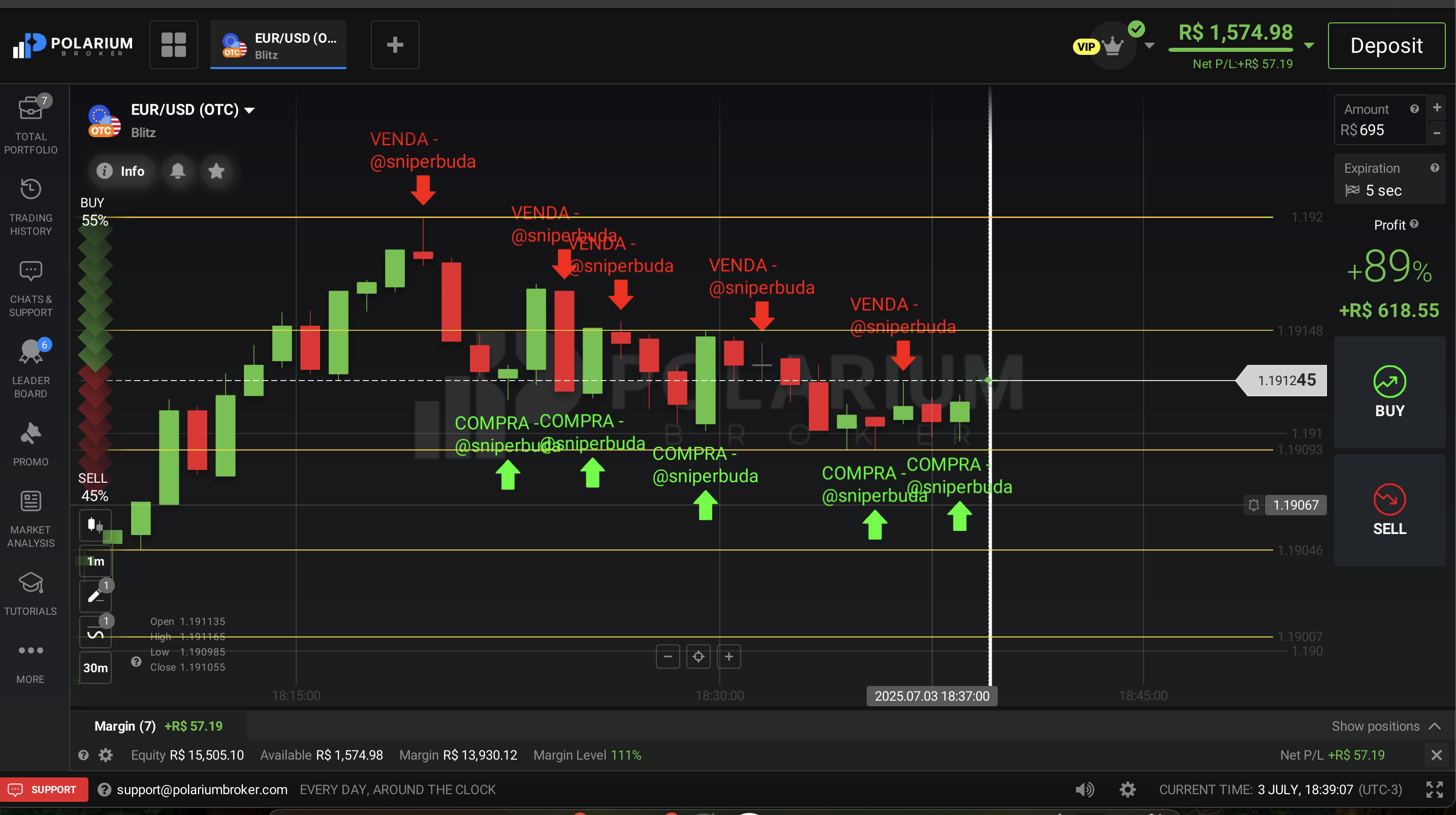
Task: Open the drawing tools pencil
Action: pos(95,595)
